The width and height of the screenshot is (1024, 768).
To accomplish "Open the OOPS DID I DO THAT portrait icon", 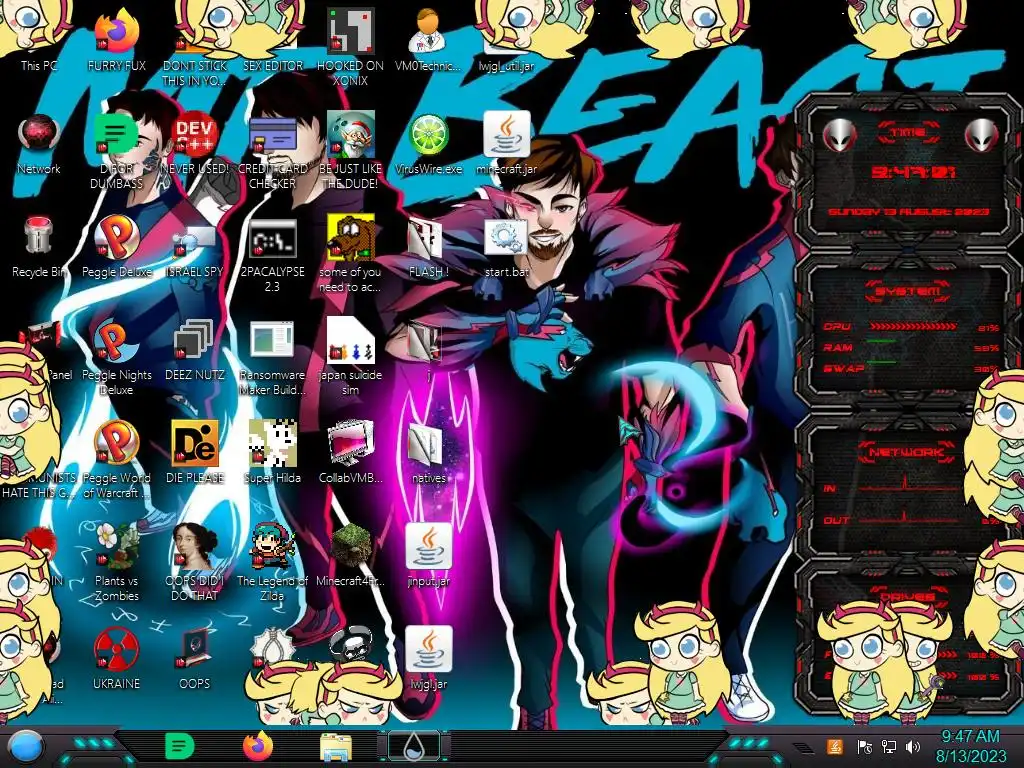I will click(194, 562).
